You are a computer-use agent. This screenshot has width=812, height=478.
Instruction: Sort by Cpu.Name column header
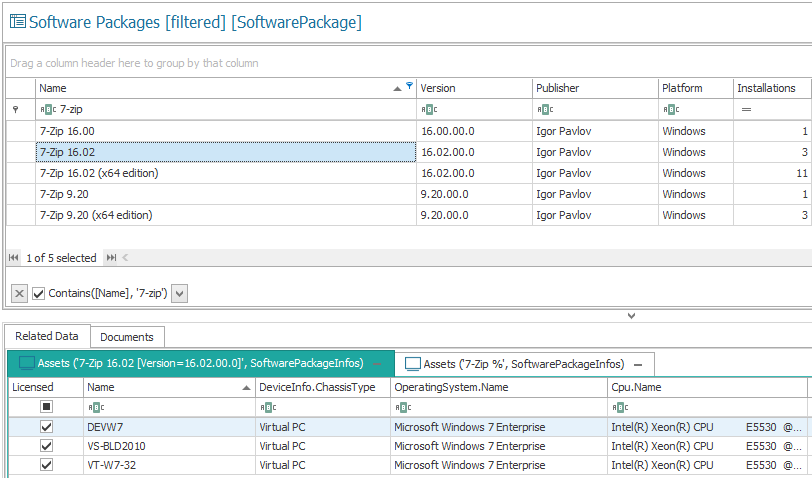point(707,387)
